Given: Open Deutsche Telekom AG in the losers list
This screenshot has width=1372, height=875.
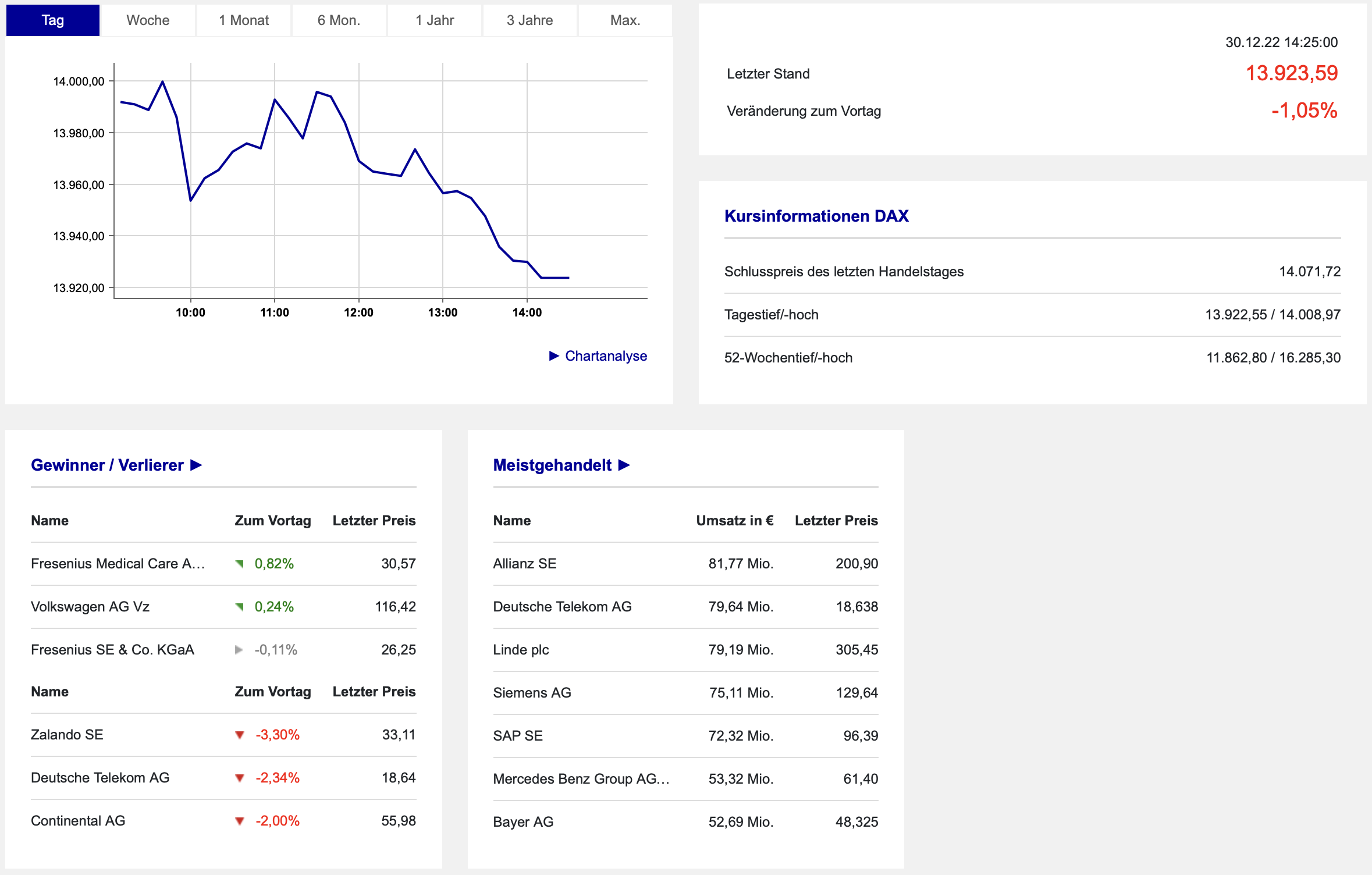Looking at the screenshot, I should pos(100,778).
